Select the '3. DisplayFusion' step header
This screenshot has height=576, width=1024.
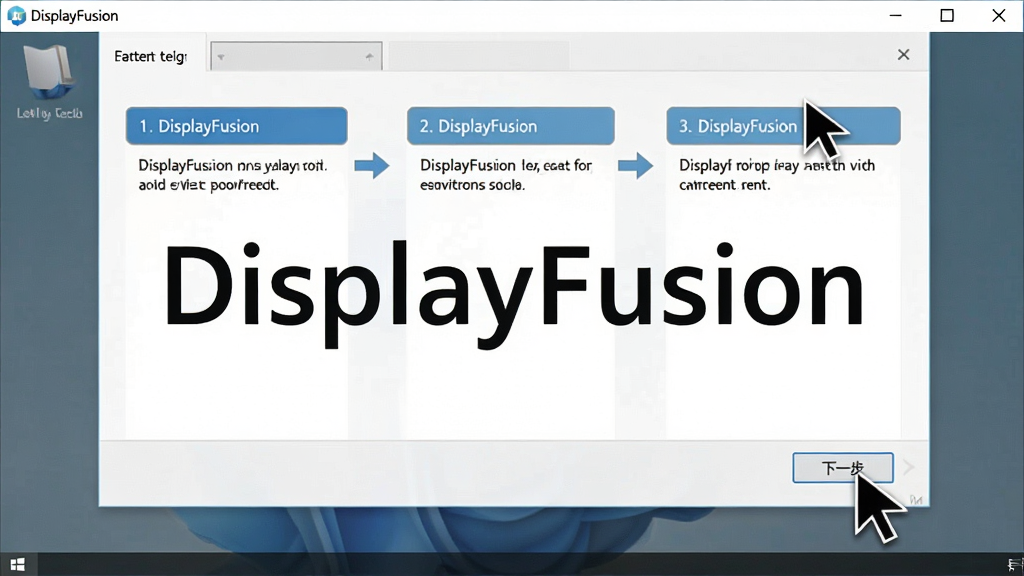pyautogui.click(x=783, y=126)
